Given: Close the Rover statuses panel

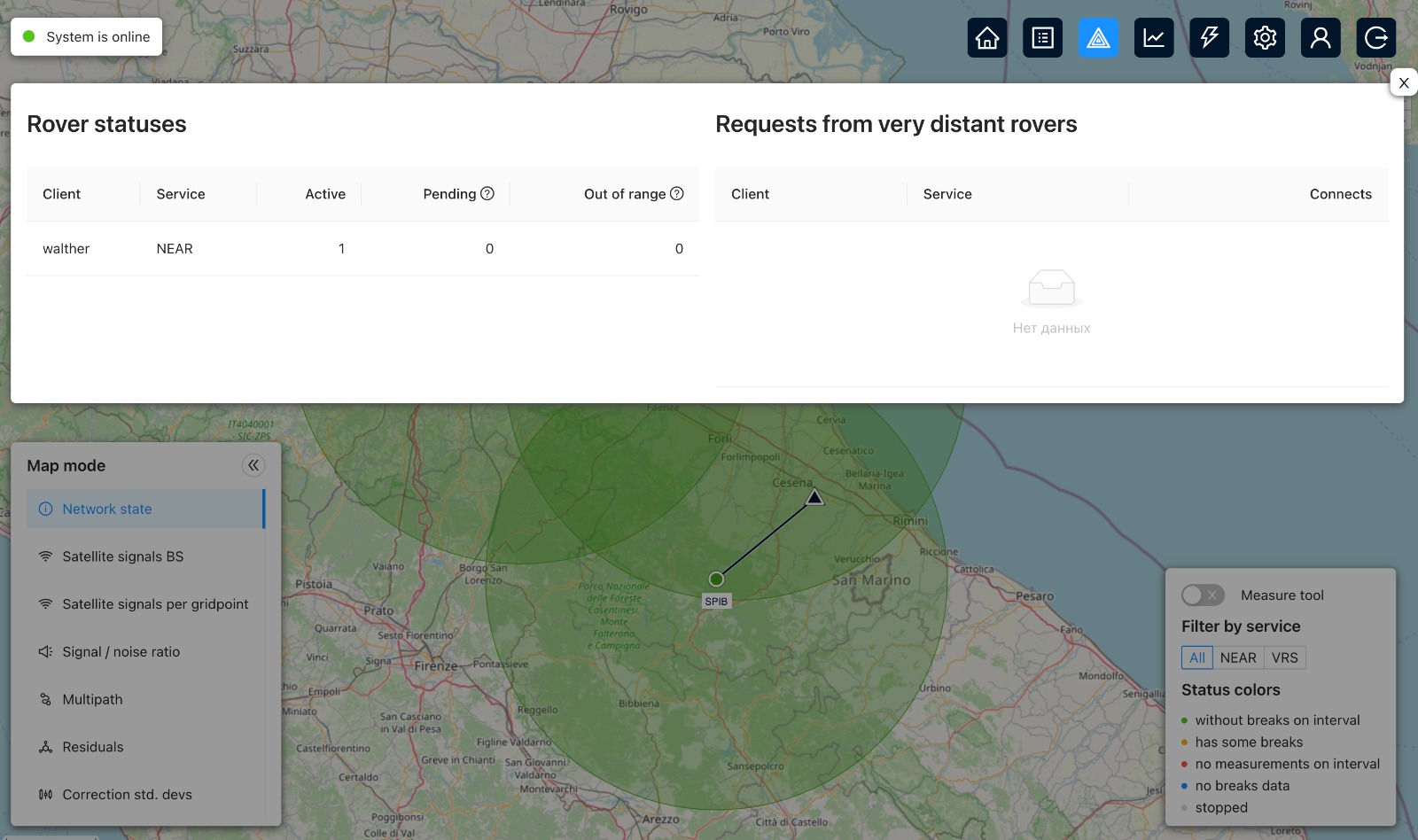Looking at the screenshot, I should (1403, 82).
